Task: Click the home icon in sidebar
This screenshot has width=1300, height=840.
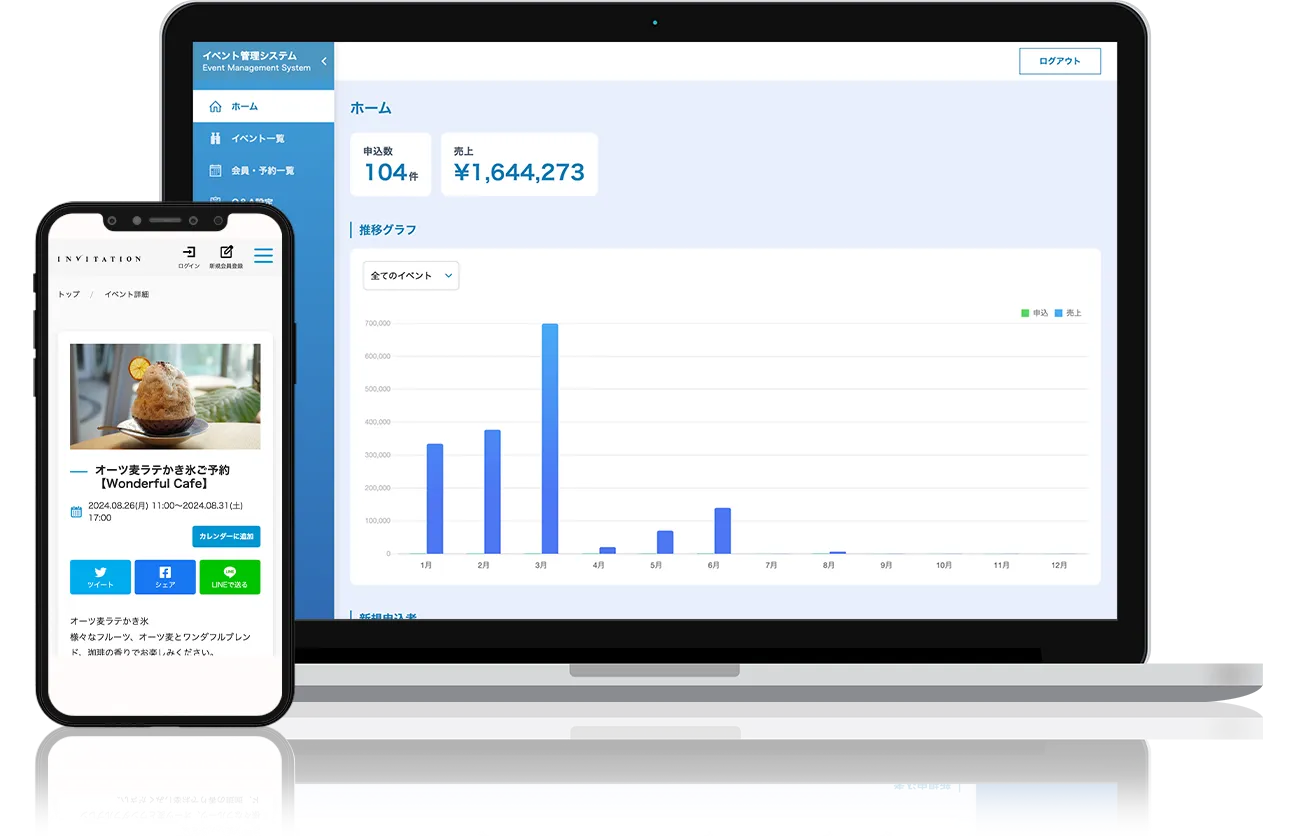Action: pyautogui.click(x=215, y=106)
